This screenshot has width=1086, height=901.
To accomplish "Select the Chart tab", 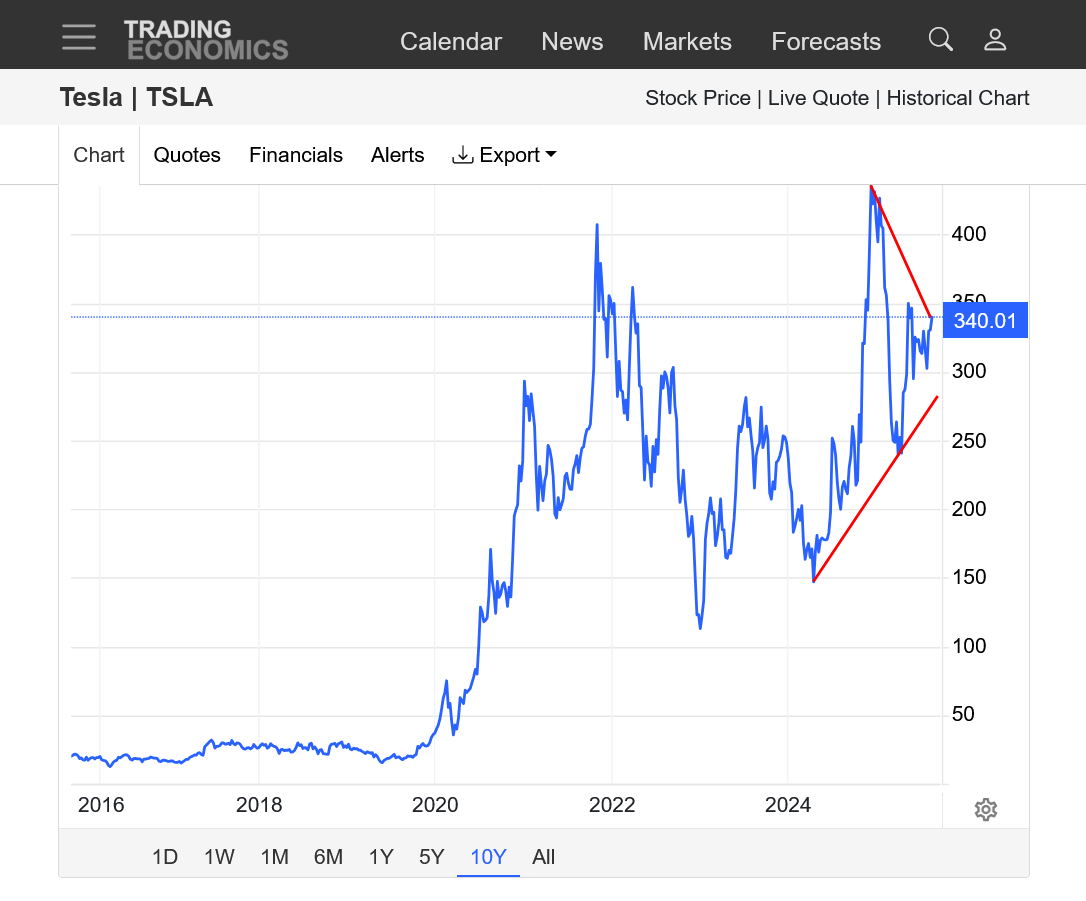I will coord(99,155).
